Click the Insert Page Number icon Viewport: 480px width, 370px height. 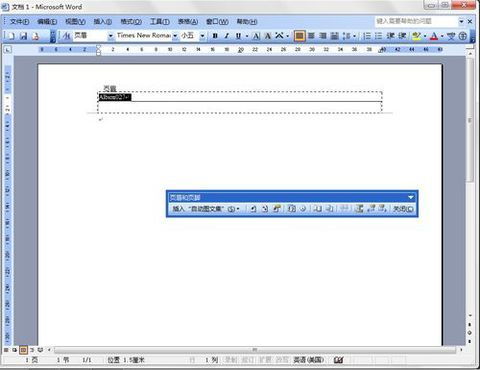[253, 209]
